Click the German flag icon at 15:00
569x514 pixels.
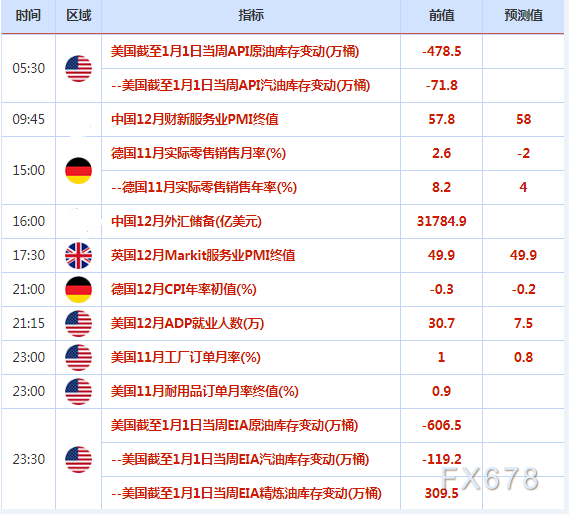78,171
